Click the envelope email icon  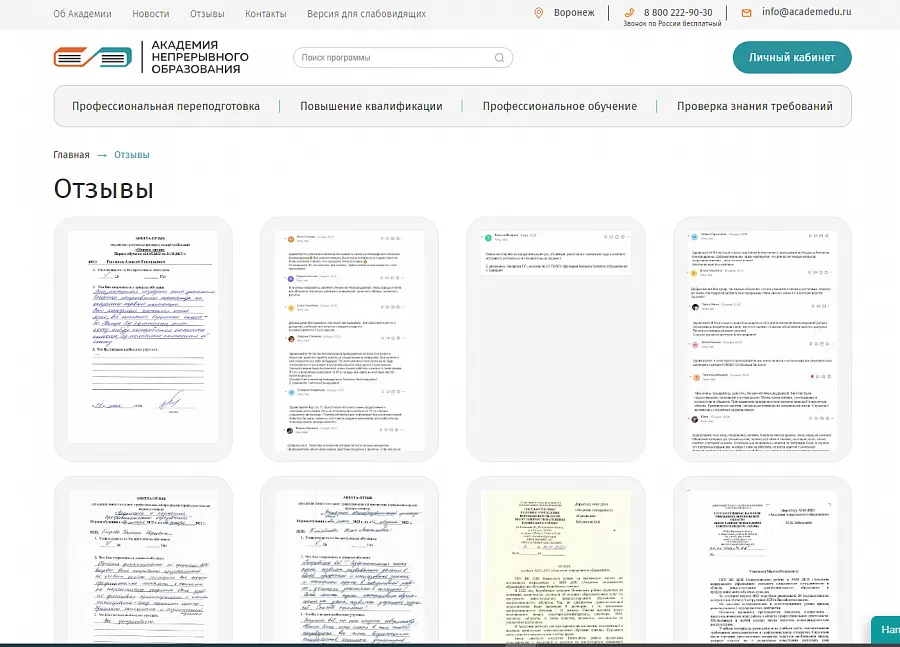pyautogui.click(x=746, y=13)
